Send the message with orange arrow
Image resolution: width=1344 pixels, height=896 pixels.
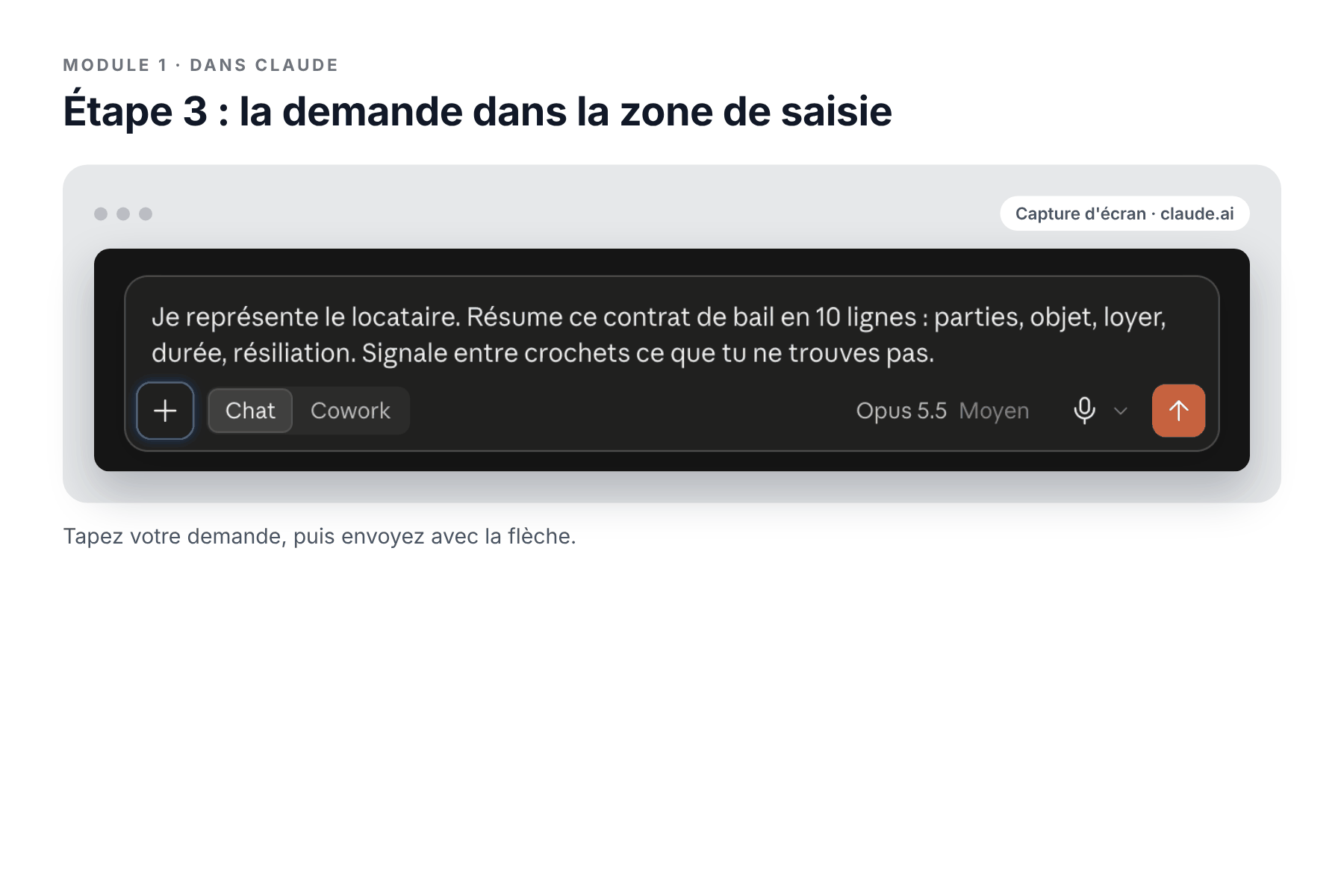pos(1178,411)
